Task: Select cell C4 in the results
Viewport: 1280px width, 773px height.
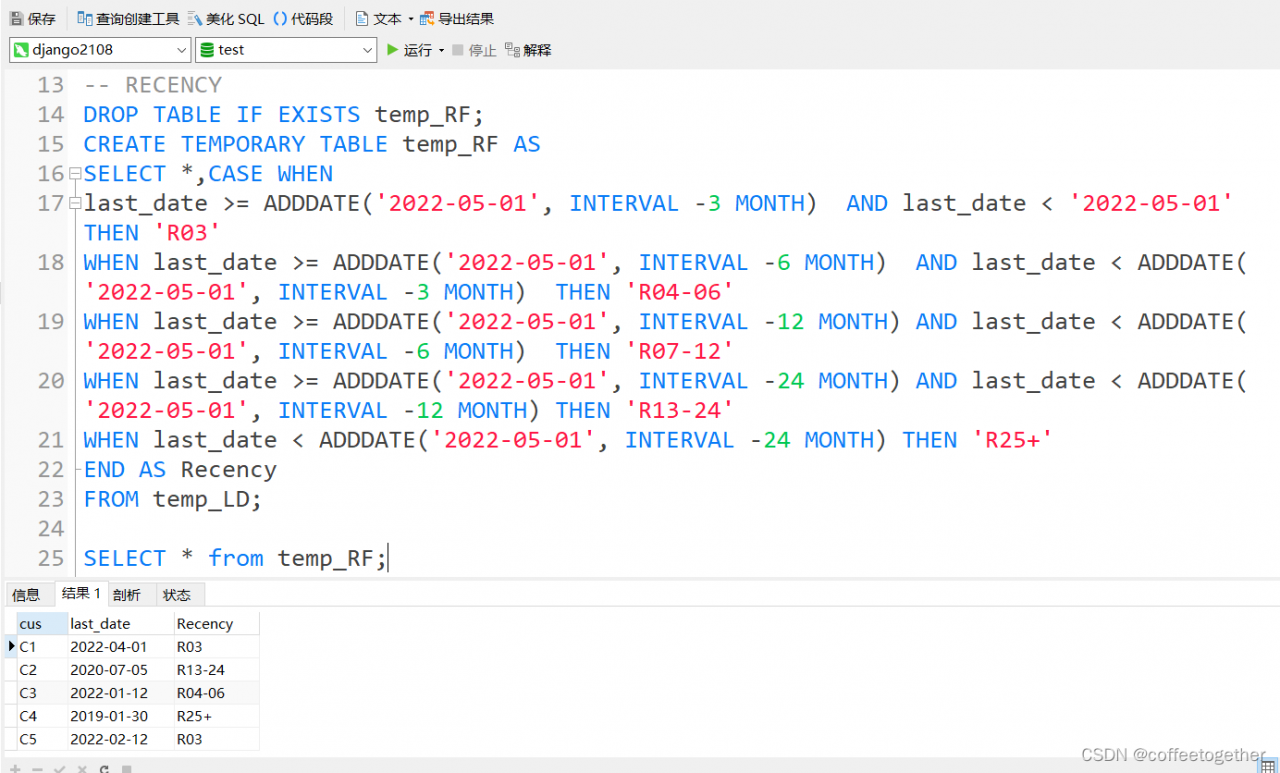Action: pyautogui.click(x=42, y=716)
